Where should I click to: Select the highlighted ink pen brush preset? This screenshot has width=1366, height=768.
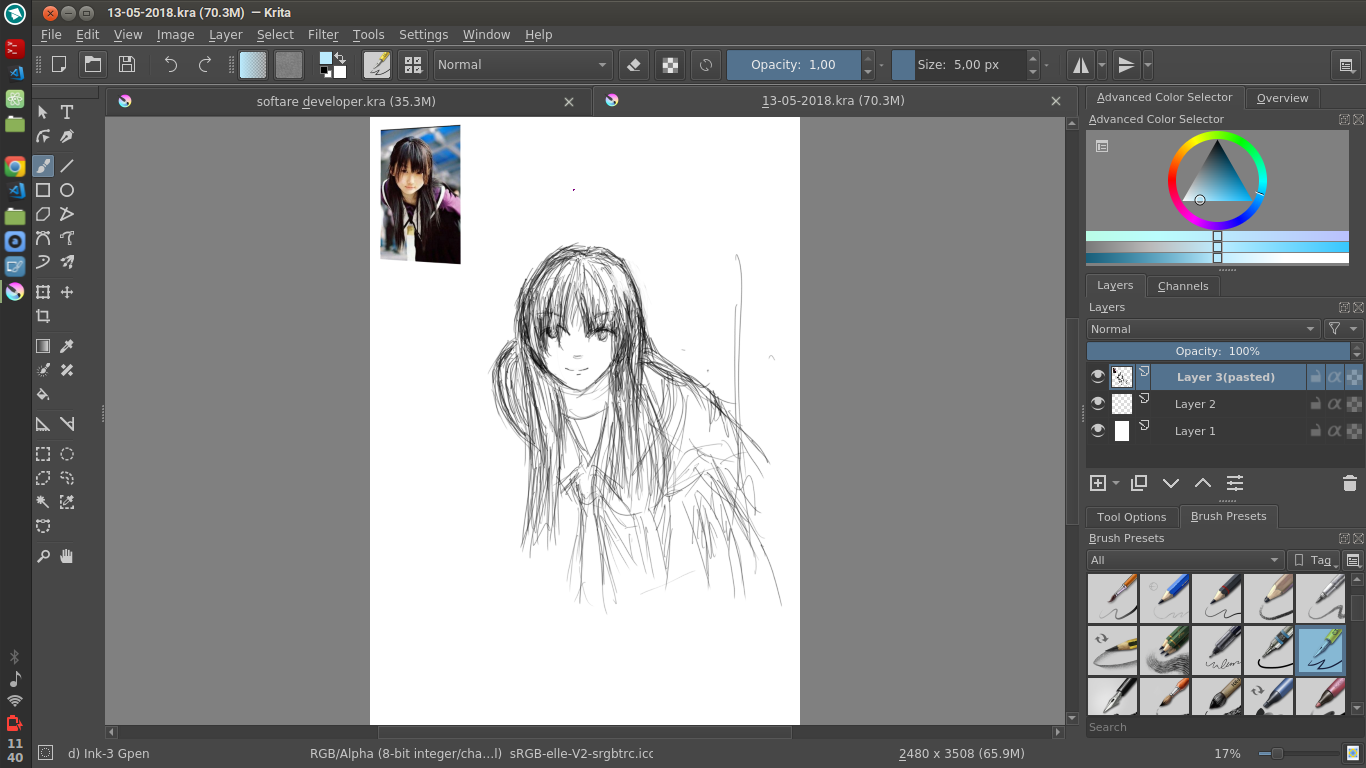(1320, 650)
